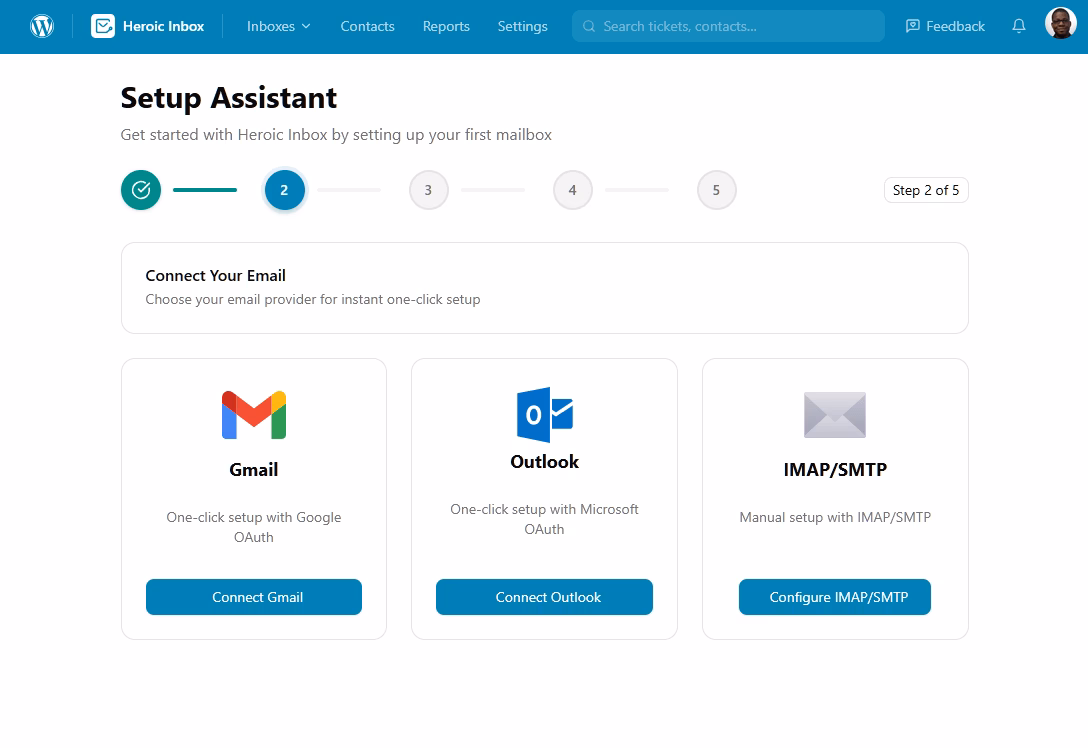Select step 2 in progress indicator
Image resolution: width=1088 pixels, height=748 pixels.
click(x=284, y=190)
